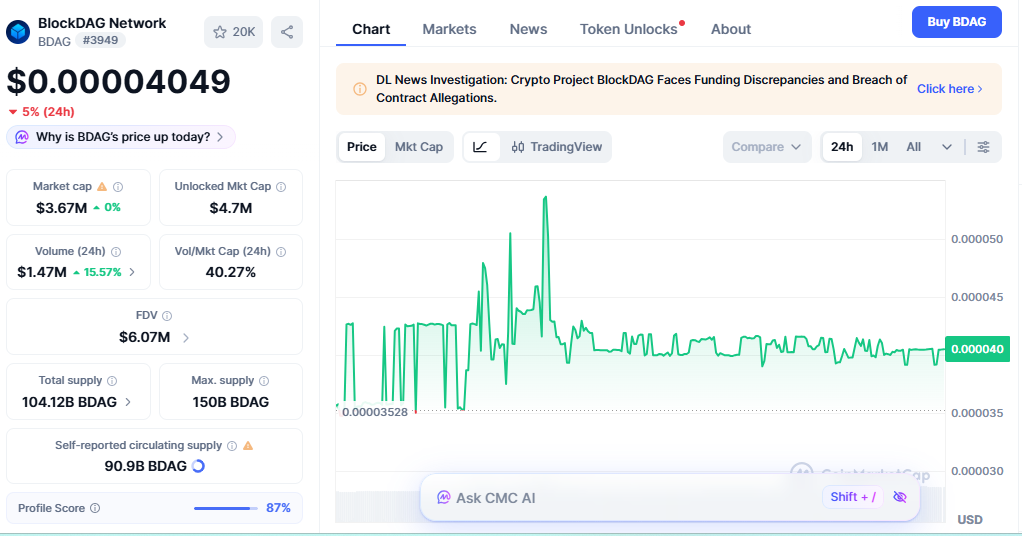Click the circulating supply progress ring icon
The image size is (1022, 536).
coord(199,466)
